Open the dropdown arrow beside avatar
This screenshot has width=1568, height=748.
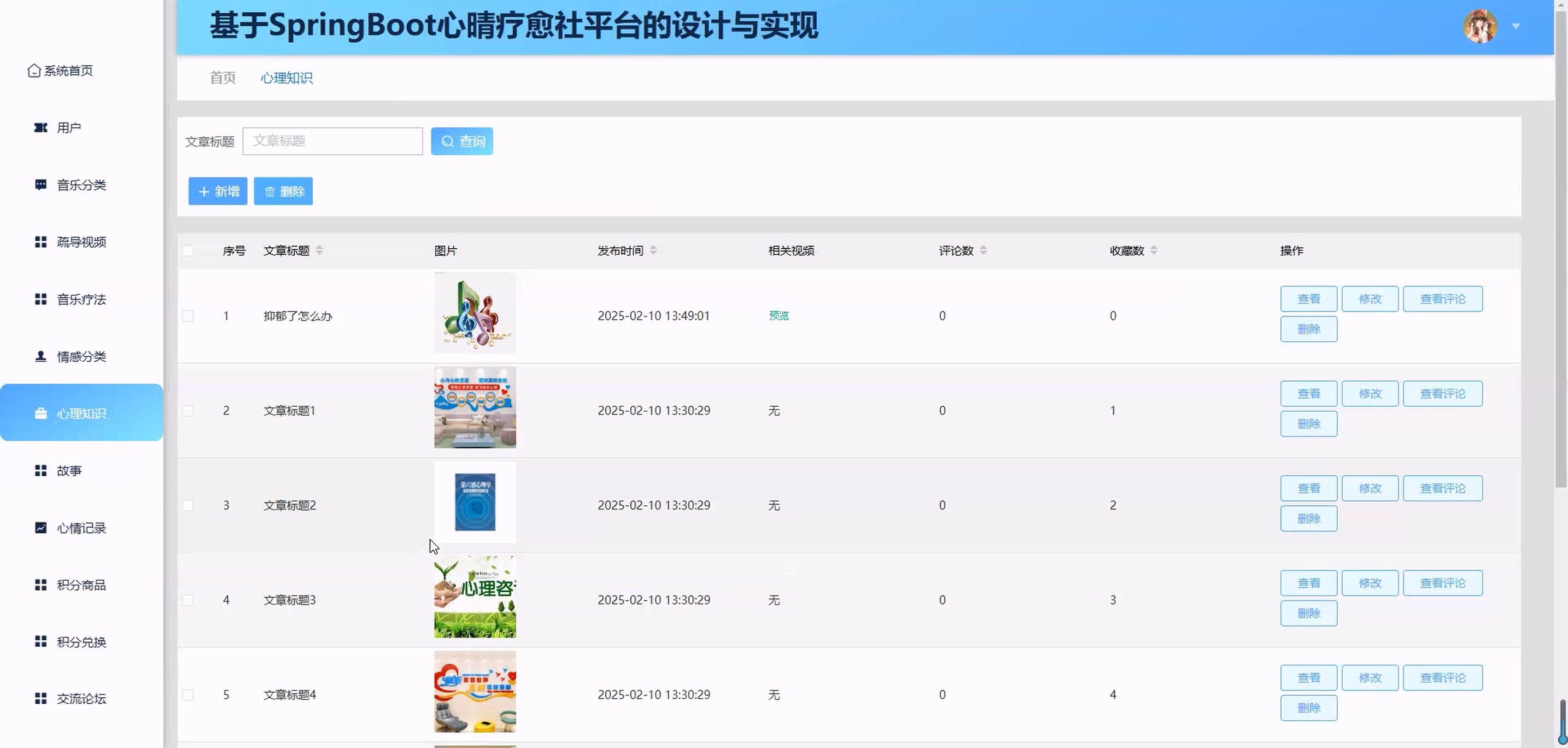pos(1516,26)
